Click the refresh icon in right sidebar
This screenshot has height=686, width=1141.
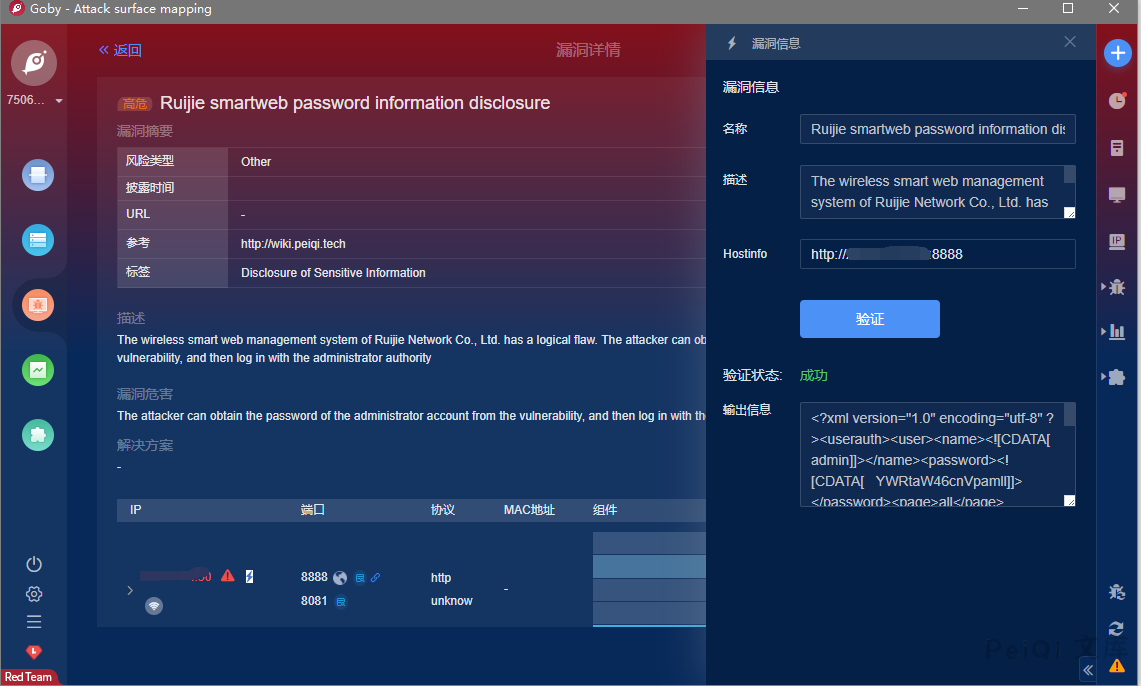click(x=1116, y=629)
